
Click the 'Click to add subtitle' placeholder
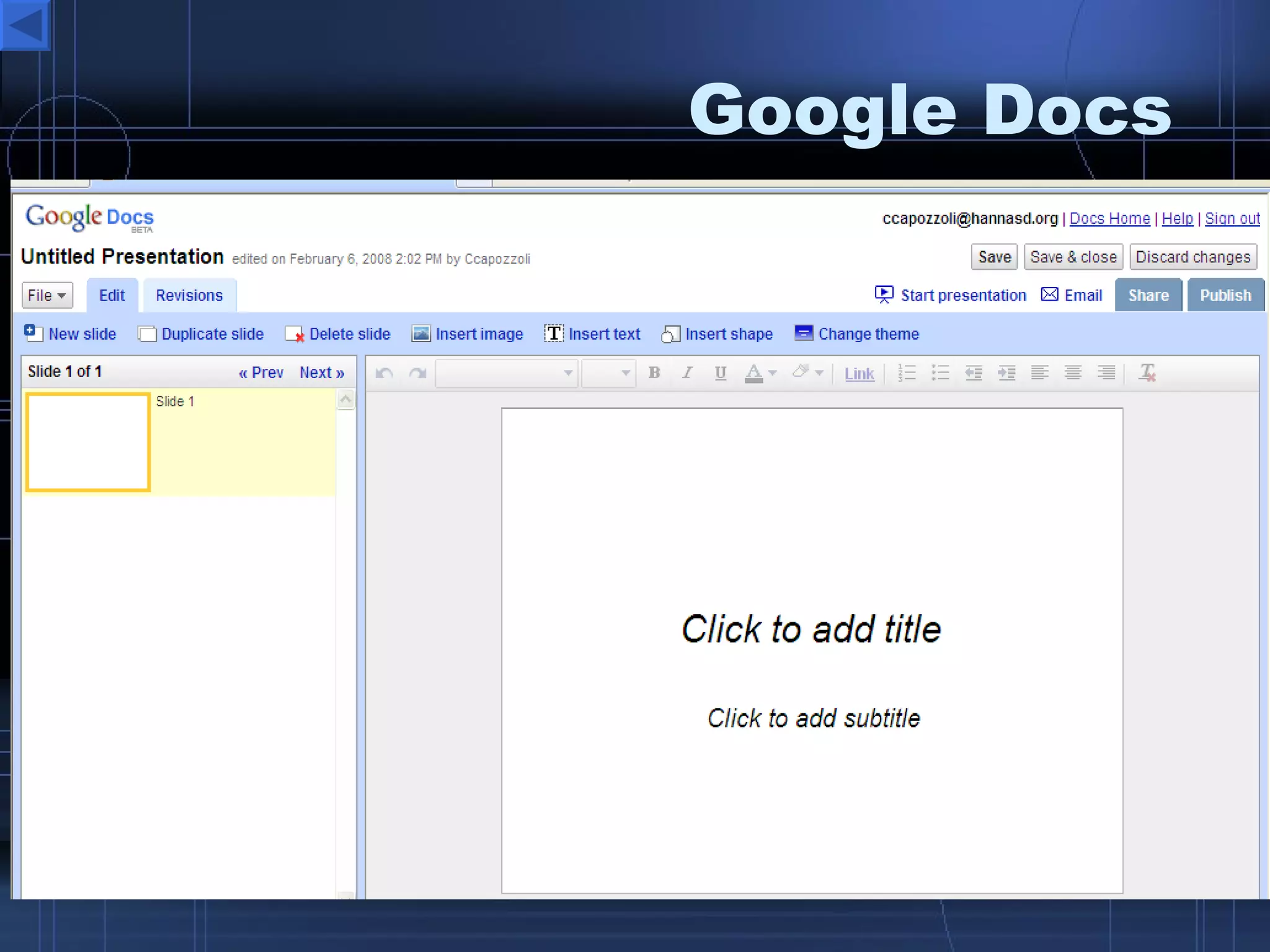[814, 718]
